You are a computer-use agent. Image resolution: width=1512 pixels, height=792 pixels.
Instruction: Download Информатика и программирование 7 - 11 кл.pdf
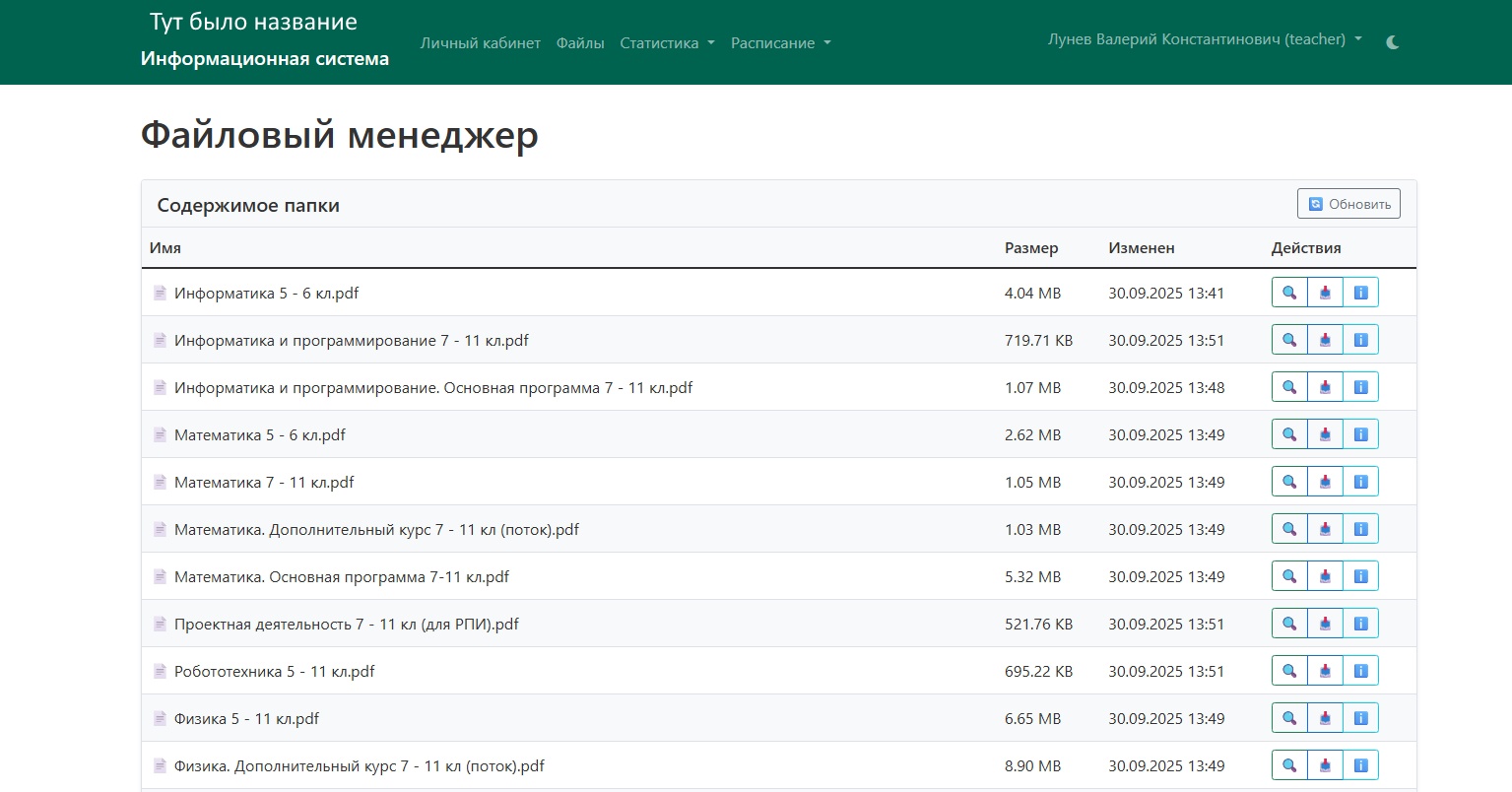1325,339
